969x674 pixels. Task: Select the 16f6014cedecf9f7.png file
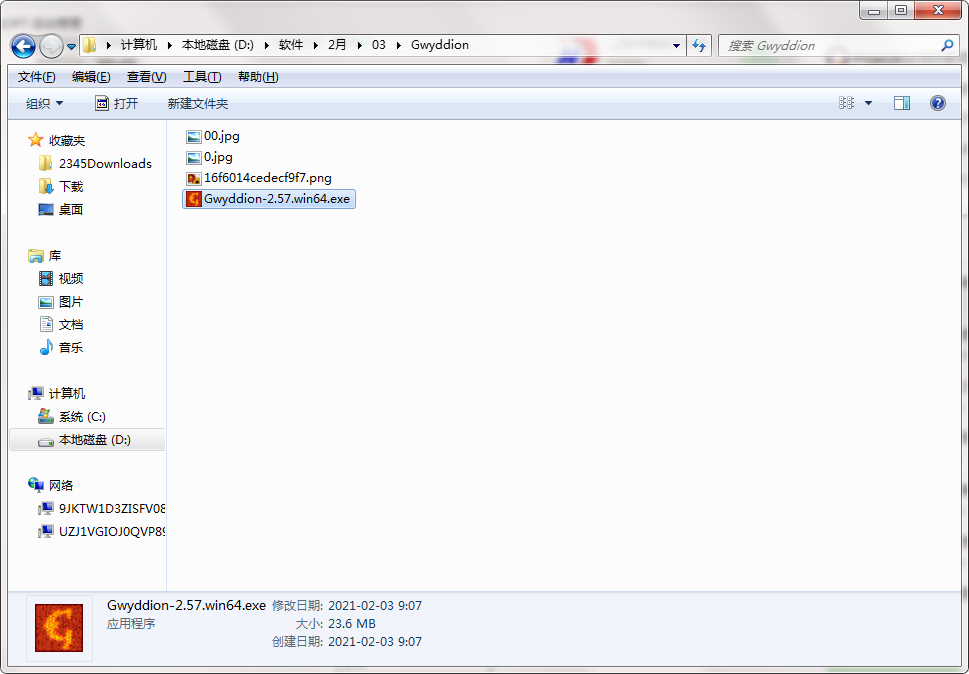pos(267,178)
